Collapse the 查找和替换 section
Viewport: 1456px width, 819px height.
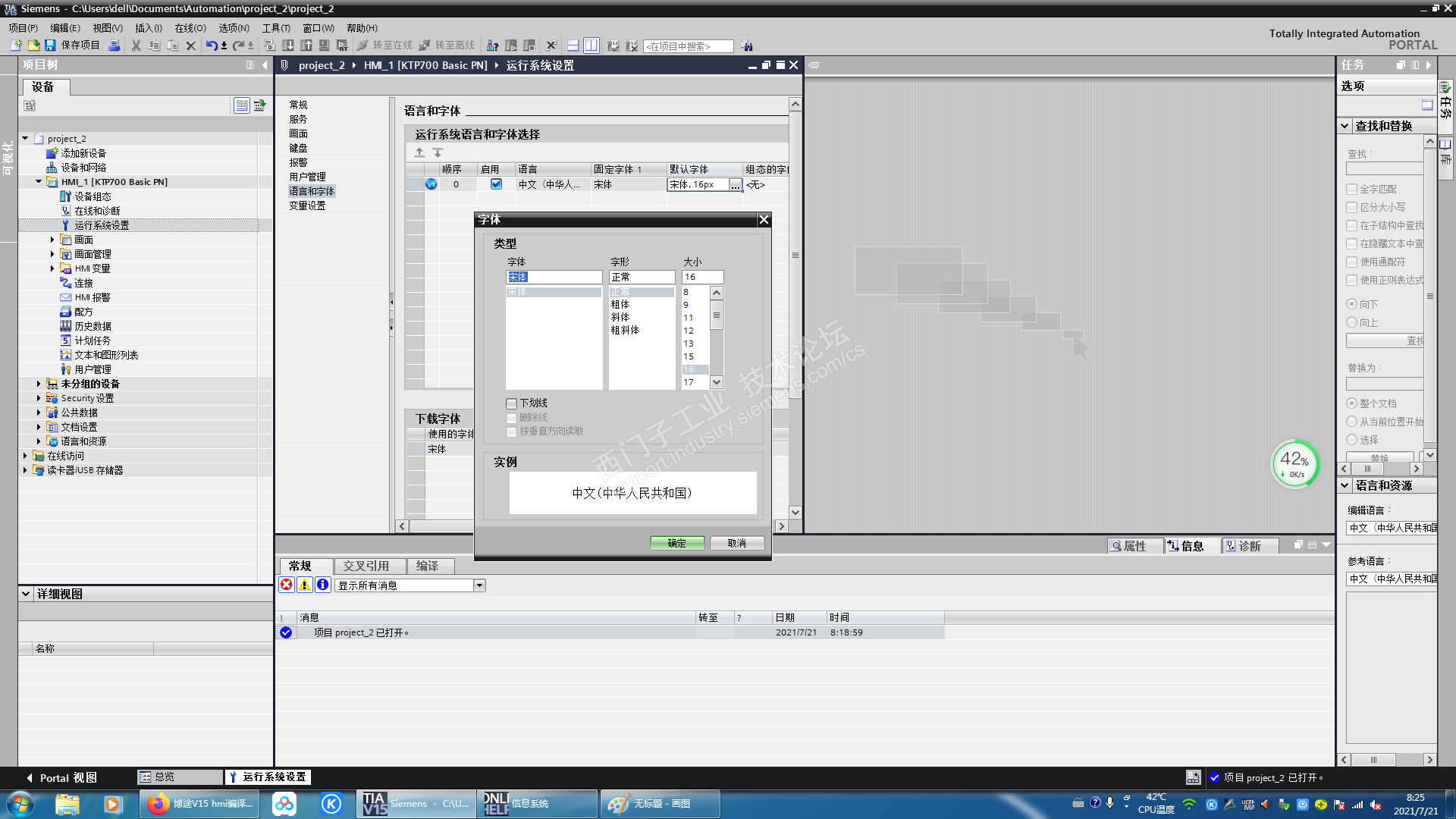(1345, 126)
